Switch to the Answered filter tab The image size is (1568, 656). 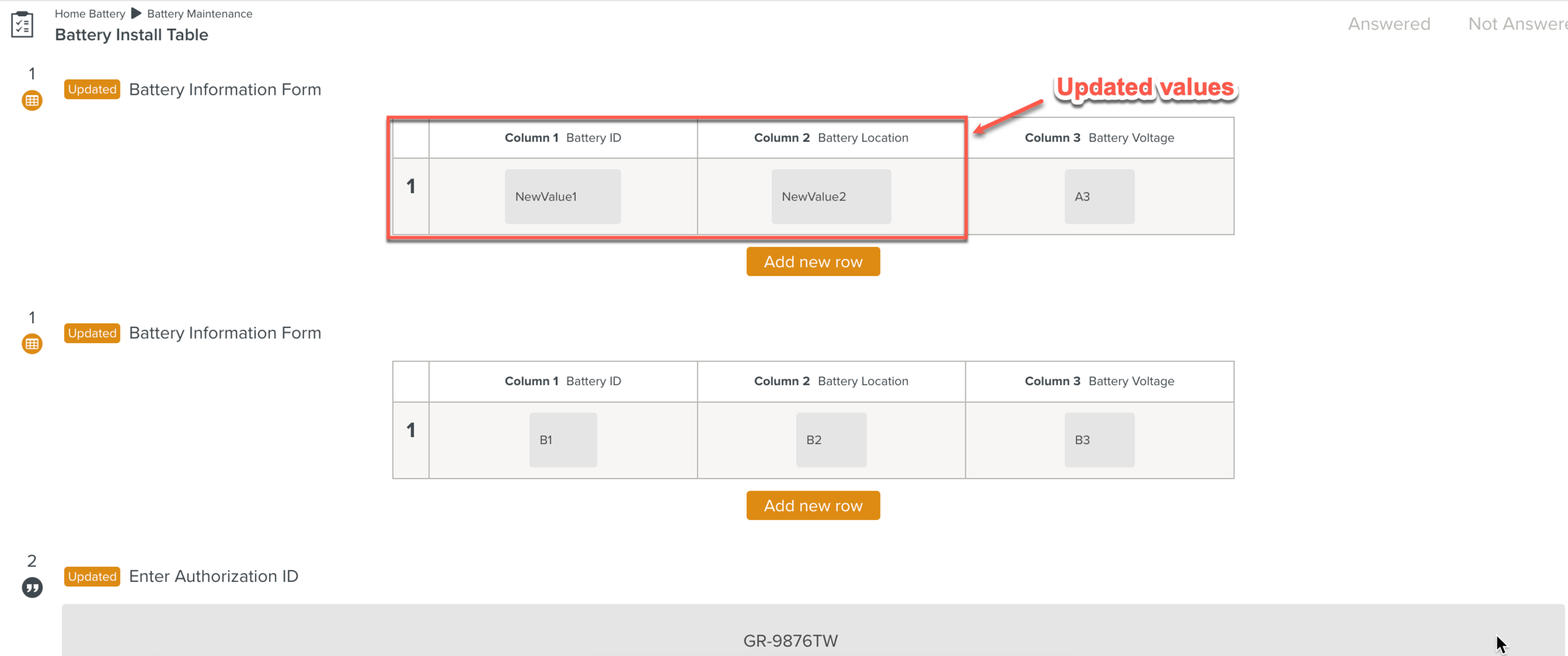click(x=1389, y=24)
